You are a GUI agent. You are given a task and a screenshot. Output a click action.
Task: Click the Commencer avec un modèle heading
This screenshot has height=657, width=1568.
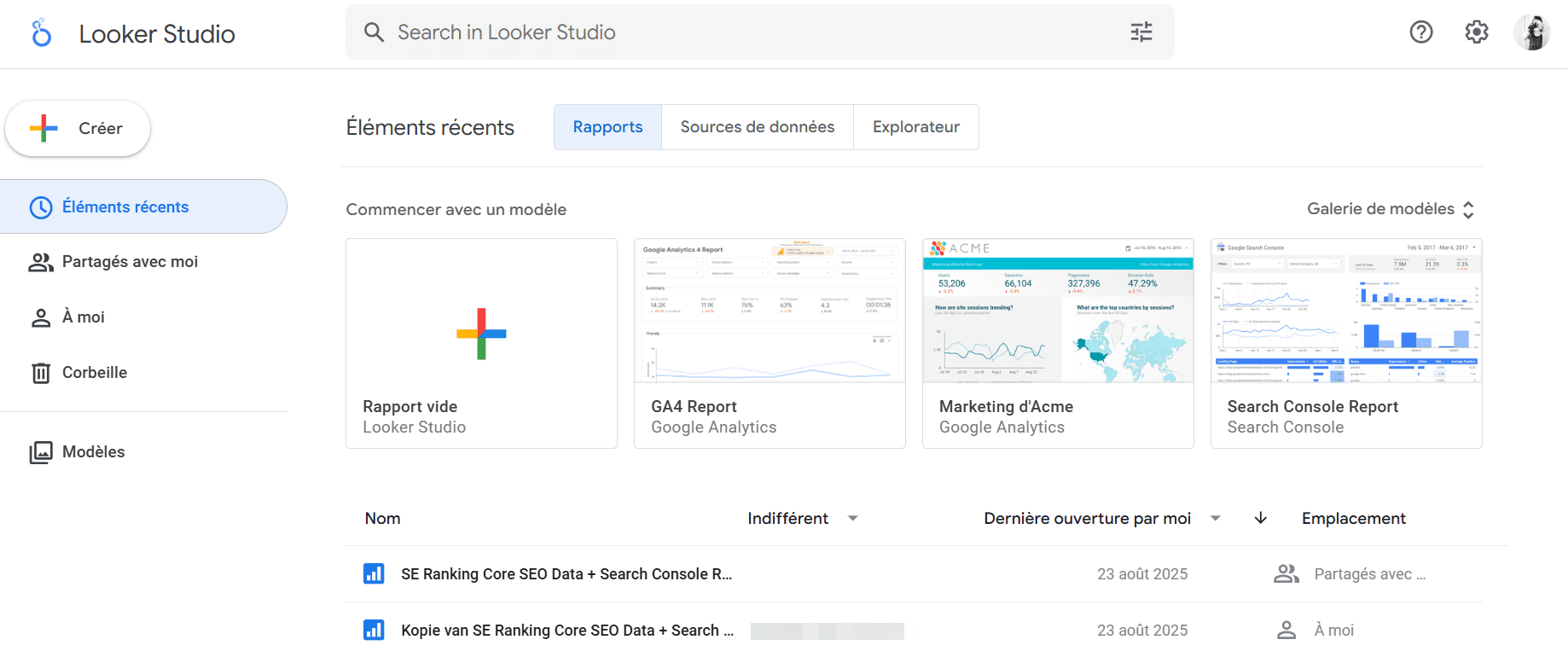pos(456,210)
